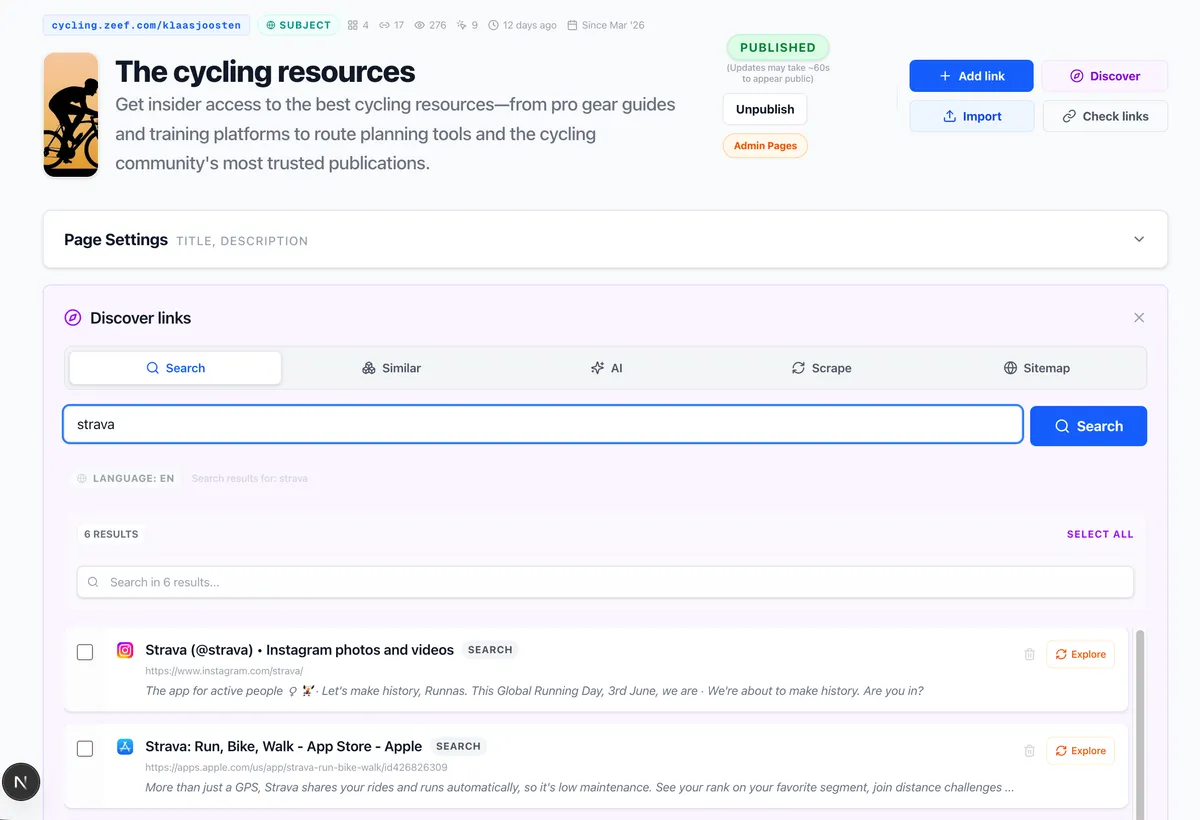This screenshot has height=820, width=1200.
Task: Switch to the Similar tab
Action: tap(391, 368)
